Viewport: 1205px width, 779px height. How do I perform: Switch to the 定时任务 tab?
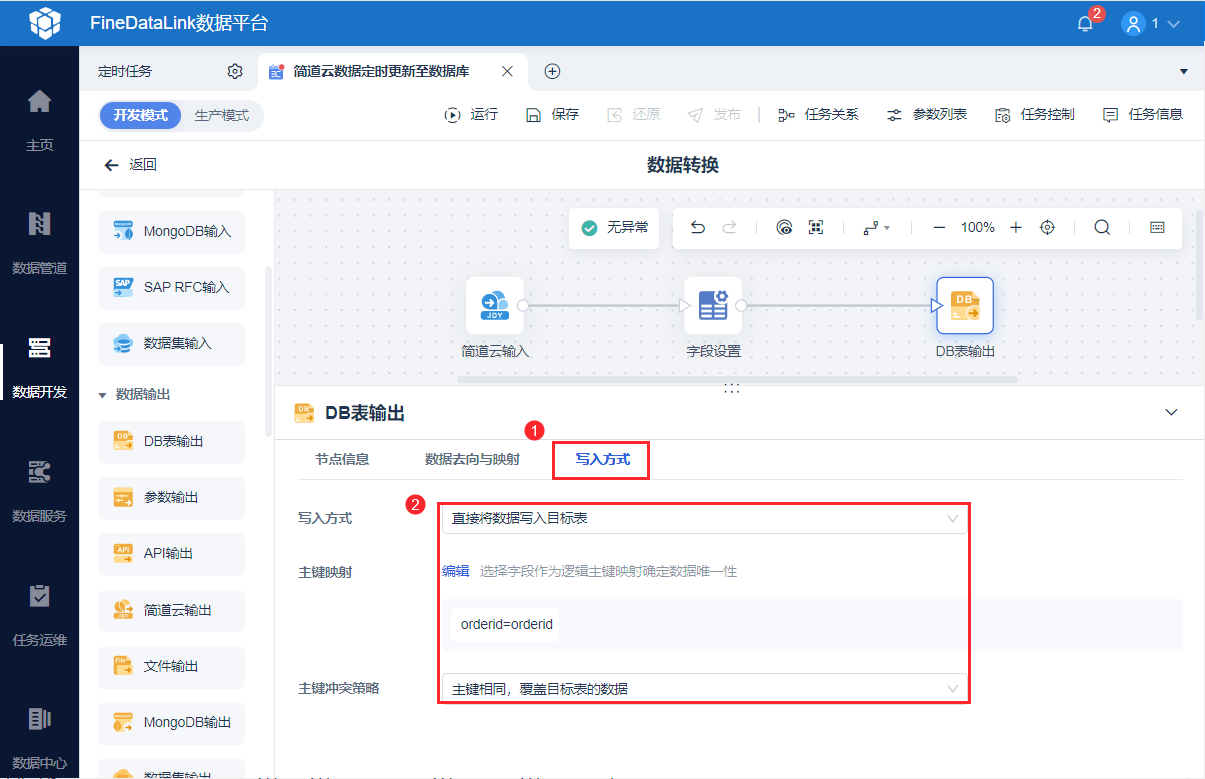pyautogui.click(x=125, y=71)
